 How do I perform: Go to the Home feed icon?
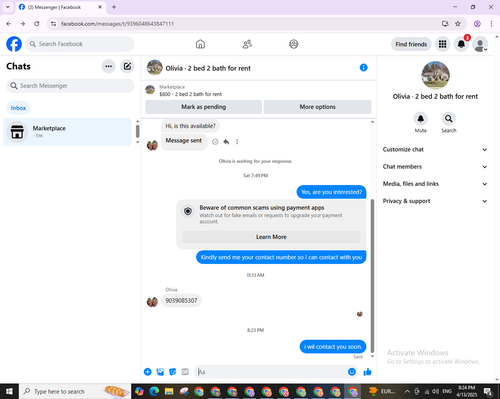coord(200,44)
